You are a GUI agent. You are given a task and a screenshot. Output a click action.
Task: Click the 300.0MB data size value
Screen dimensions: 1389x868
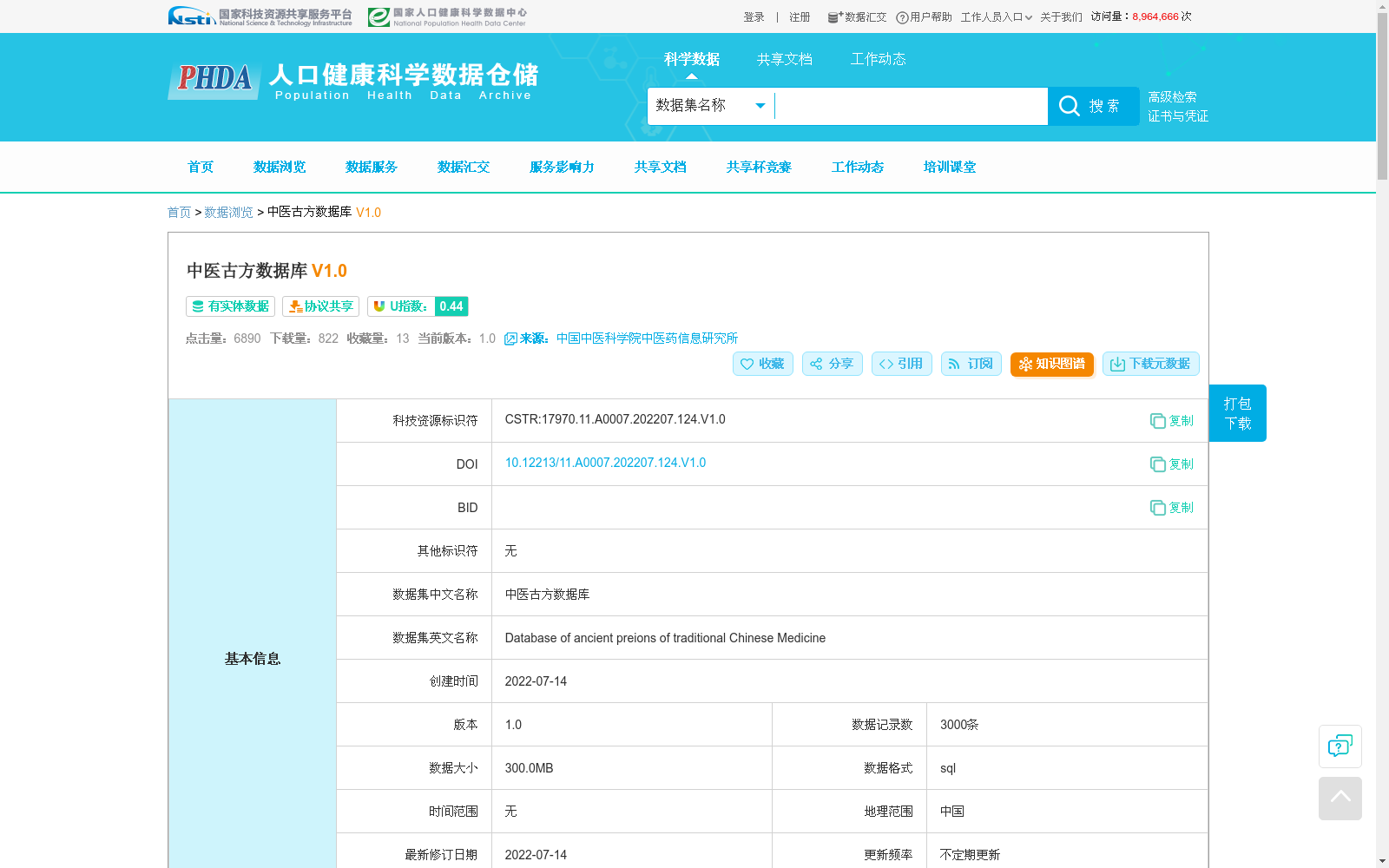[x=529, y=768]
